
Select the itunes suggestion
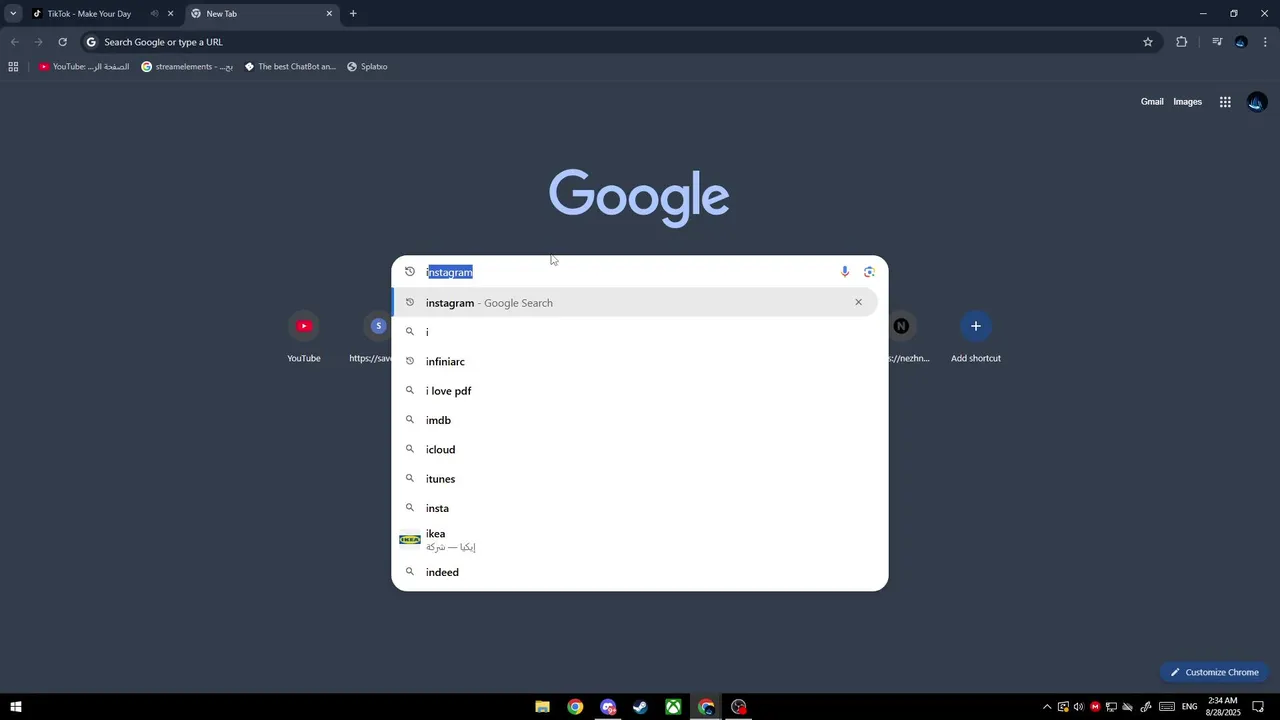pyautogui.click(x=635, y=479)
